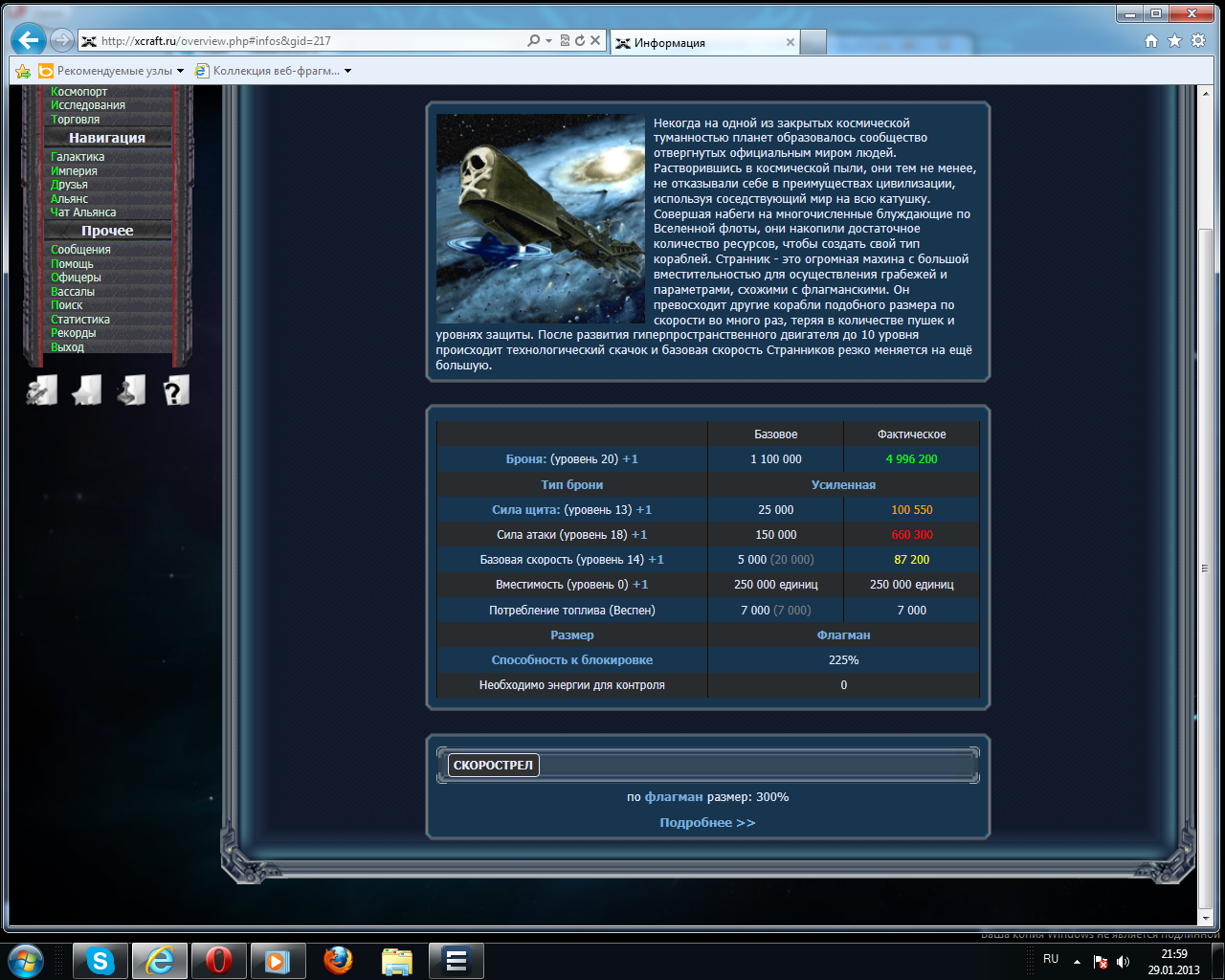Click the clock showing 21:59
Screen dimensions: 1225x980
click(x=1173, y=954)
